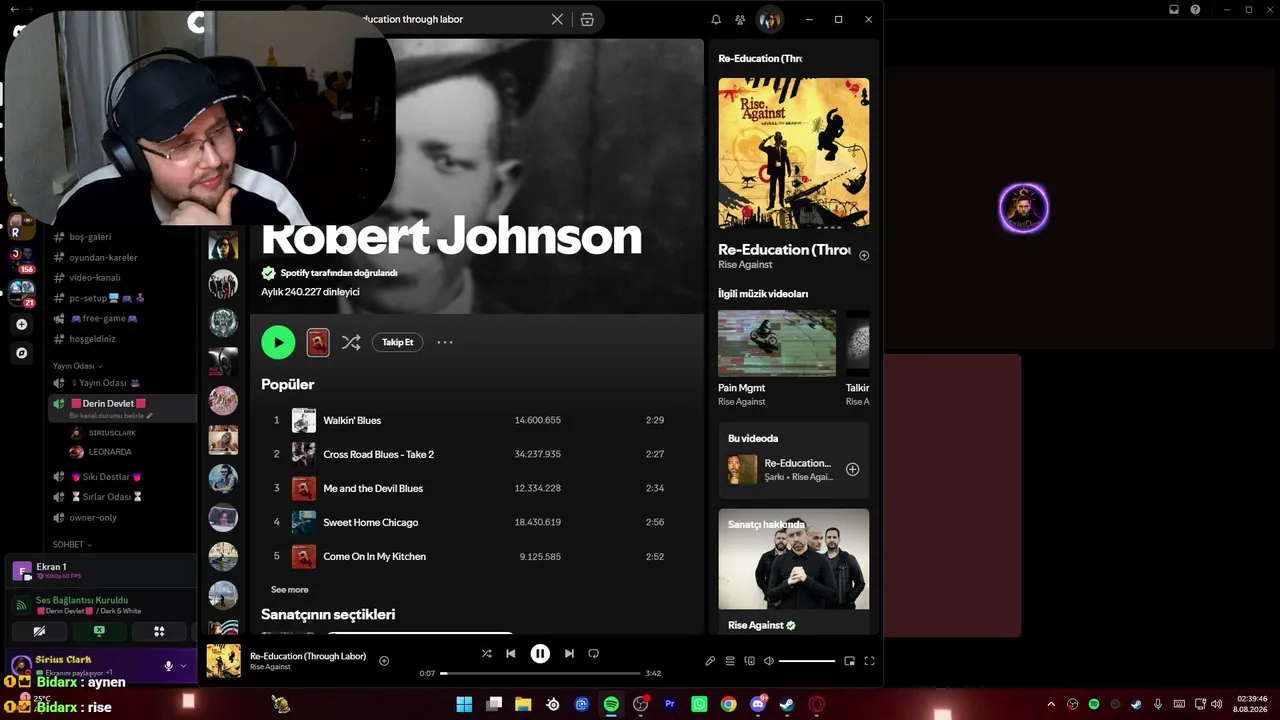
Task: Clear the Spotify search field
Action: tap(558, 19)
